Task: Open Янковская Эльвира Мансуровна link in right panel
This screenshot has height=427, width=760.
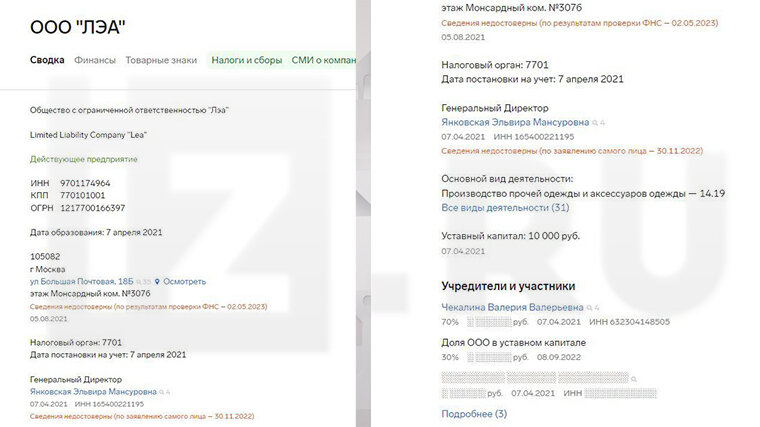Action: (x=515, y=122)
